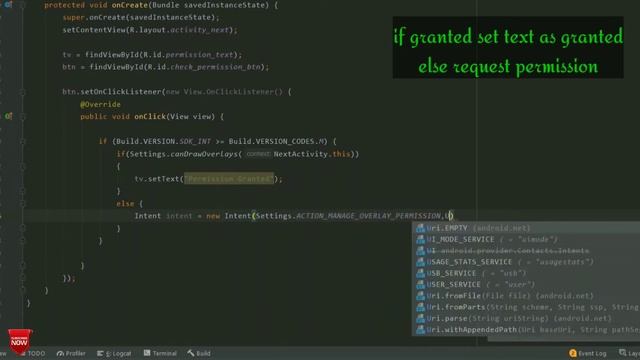Click the Logcat icon in the bottom bar
This screenshot has height=360, width=640.
[100, 353]
